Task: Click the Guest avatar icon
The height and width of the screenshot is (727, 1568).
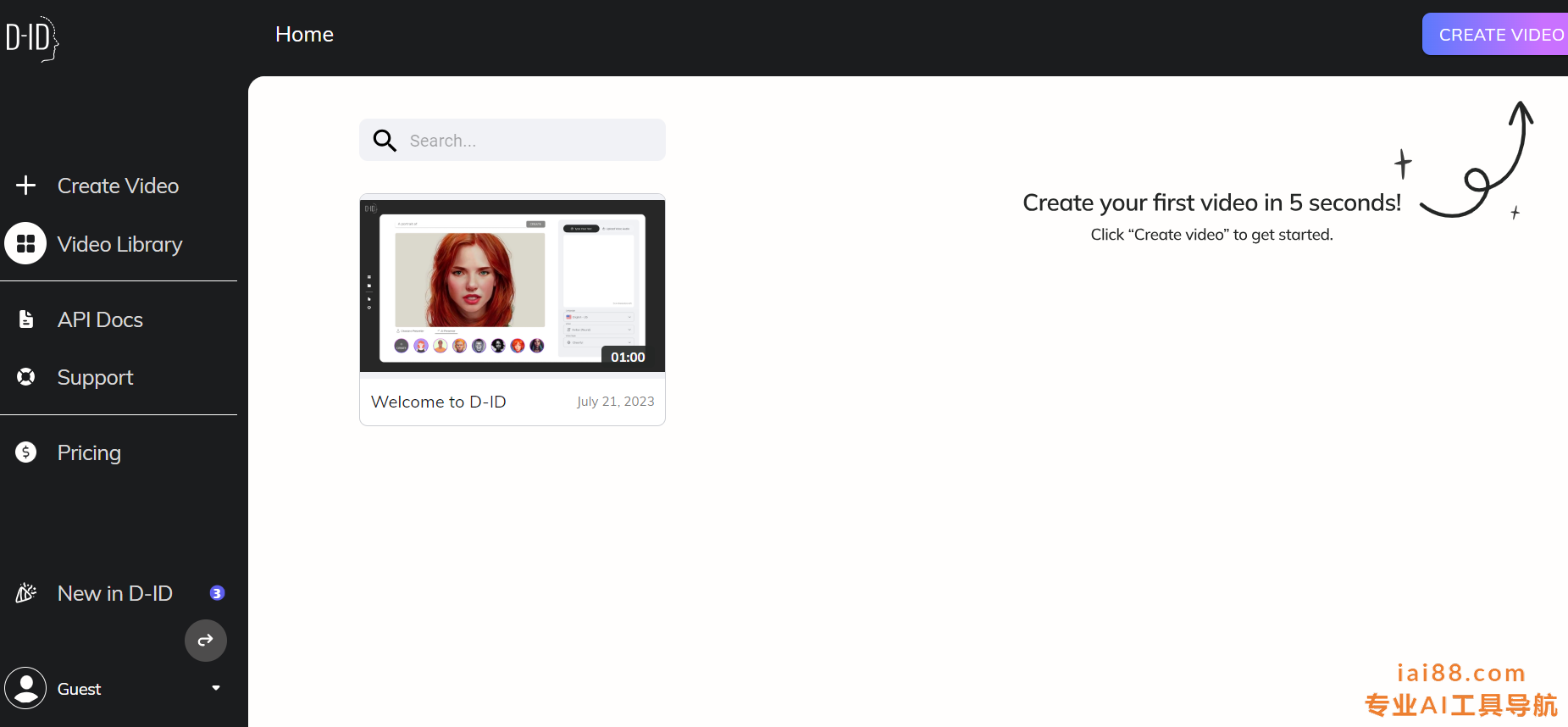Action: (x=25, y=688)
